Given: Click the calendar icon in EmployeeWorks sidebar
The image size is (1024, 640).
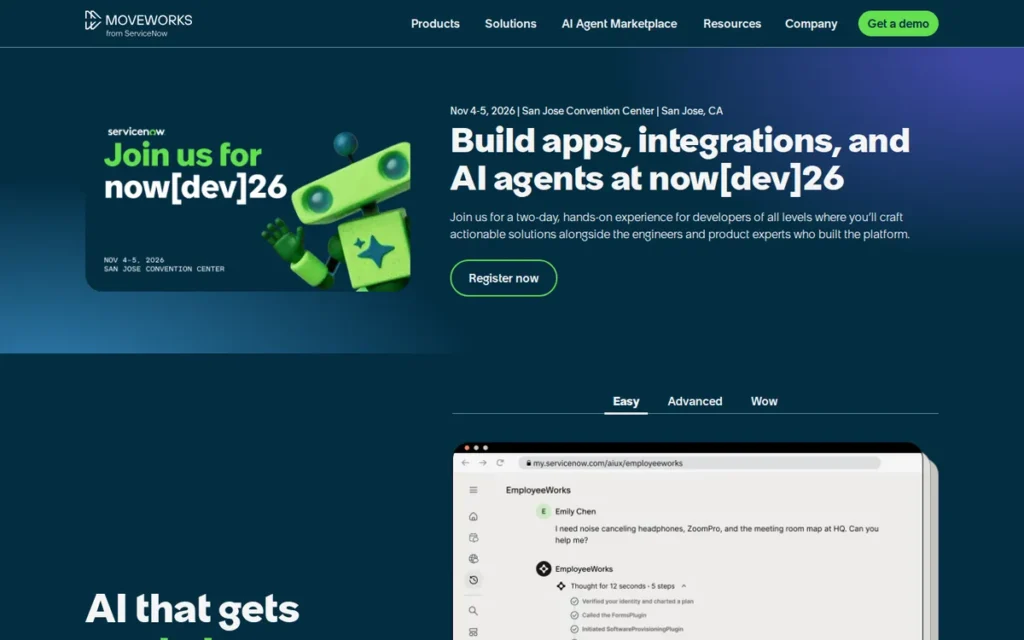Looking at the screenshot, I should pos(473,537).
